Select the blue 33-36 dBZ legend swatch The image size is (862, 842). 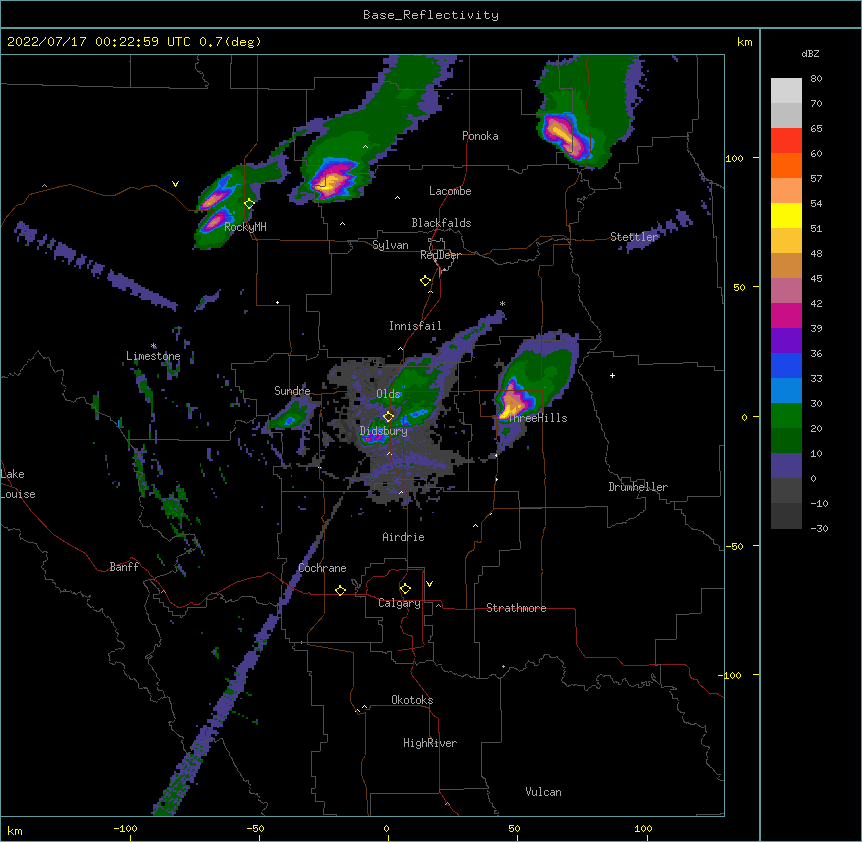(786, 365)
